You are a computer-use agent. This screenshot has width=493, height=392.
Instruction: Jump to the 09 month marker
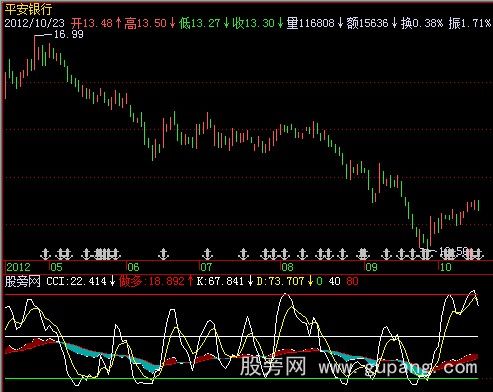coord(371,267)
